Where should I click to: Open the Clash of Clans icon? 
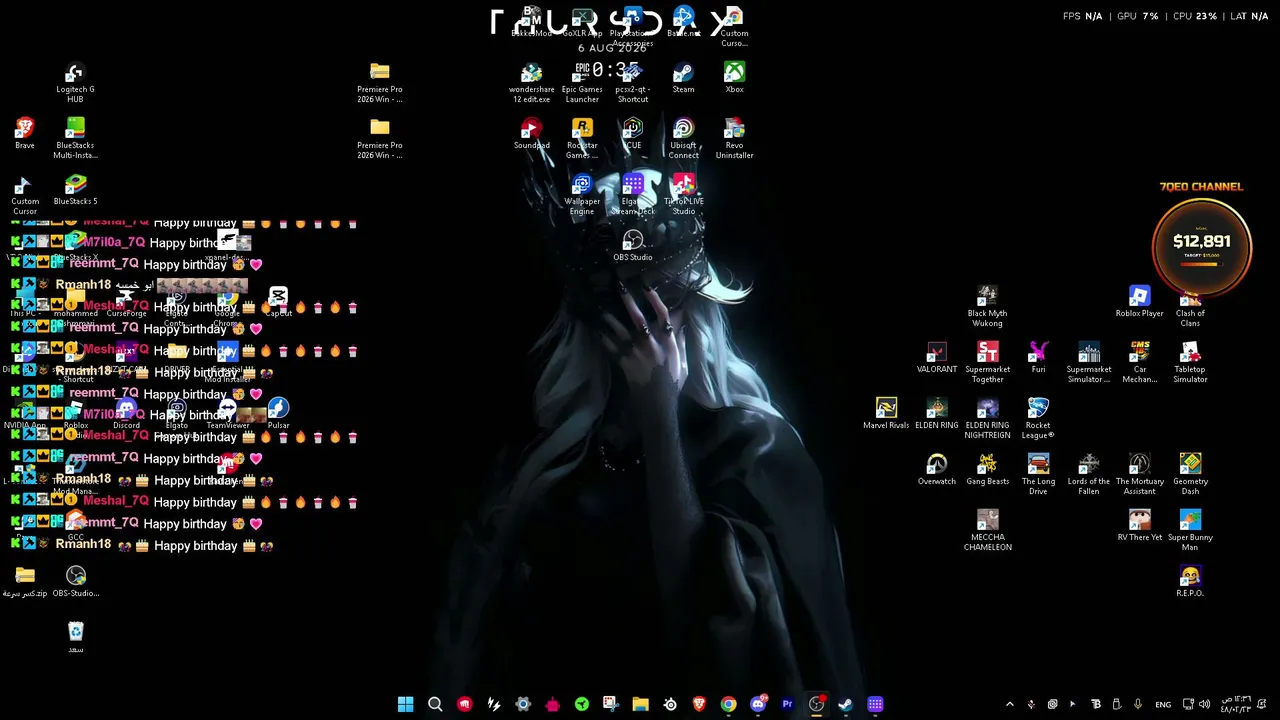[x=1190, y=307]
